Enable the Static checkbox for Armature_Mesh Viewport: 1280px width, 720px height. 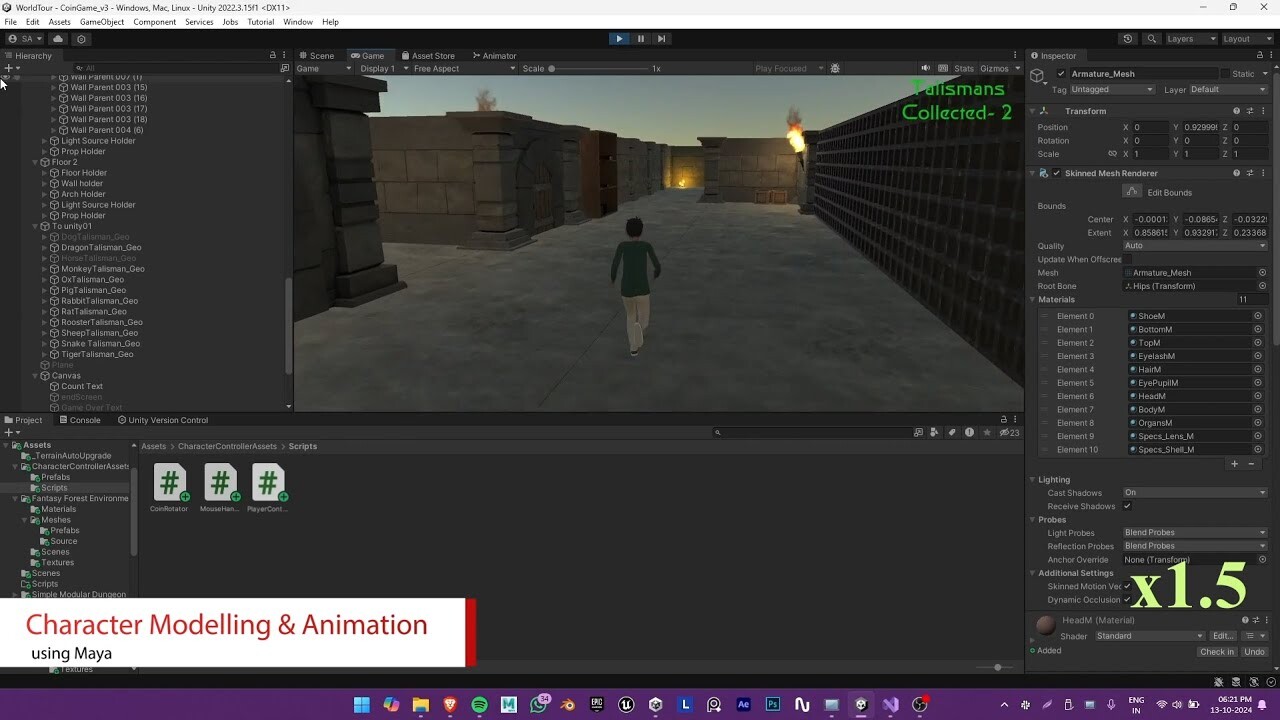click(x=1227, y=72)
